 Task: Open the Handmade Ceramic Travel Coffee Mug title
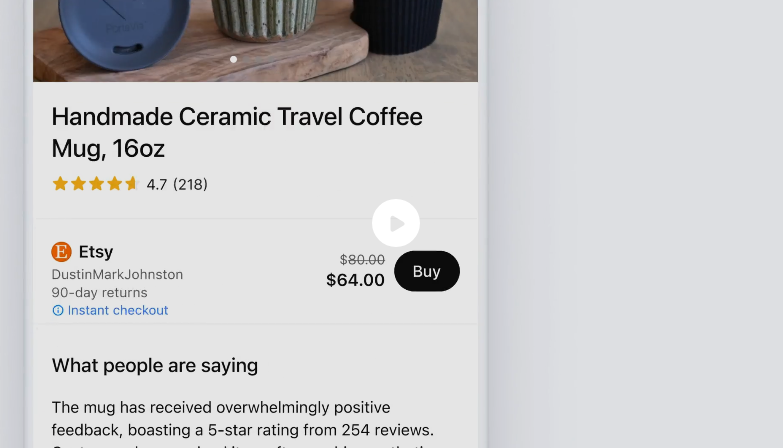(x=237, y=132)
